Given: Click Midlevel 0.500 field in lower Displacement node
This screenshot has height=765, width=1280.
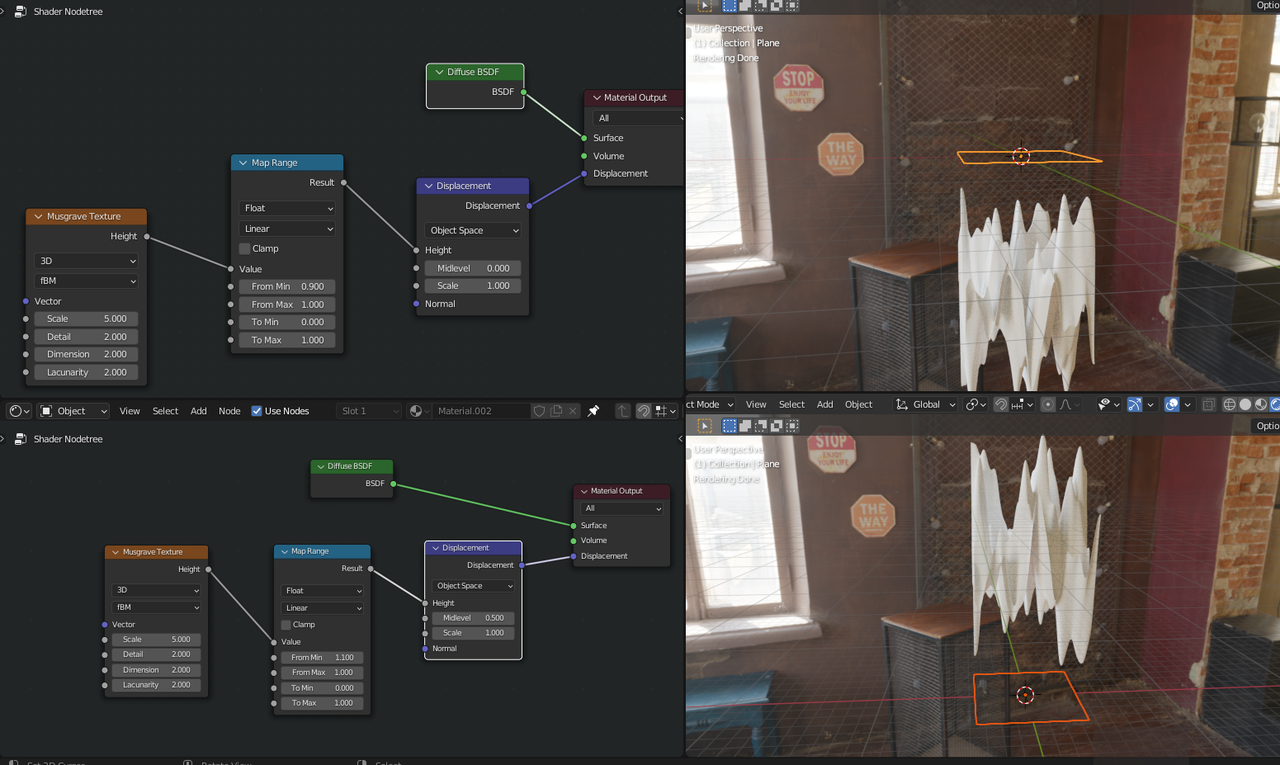Looking at the screenshot, I should point(473,618).
